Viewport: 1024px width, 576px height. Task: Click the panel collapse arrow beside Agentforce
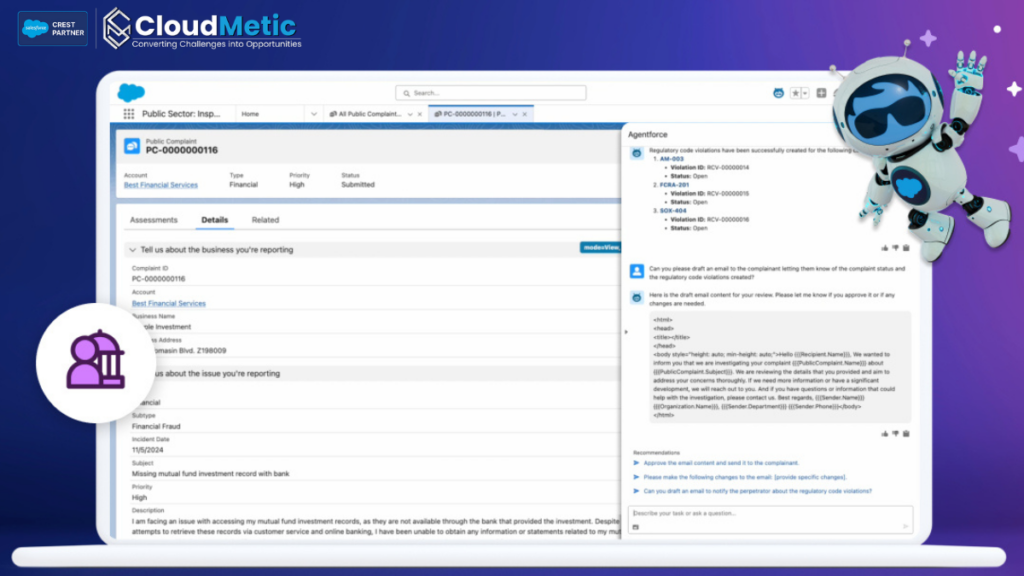coord(626,332)
